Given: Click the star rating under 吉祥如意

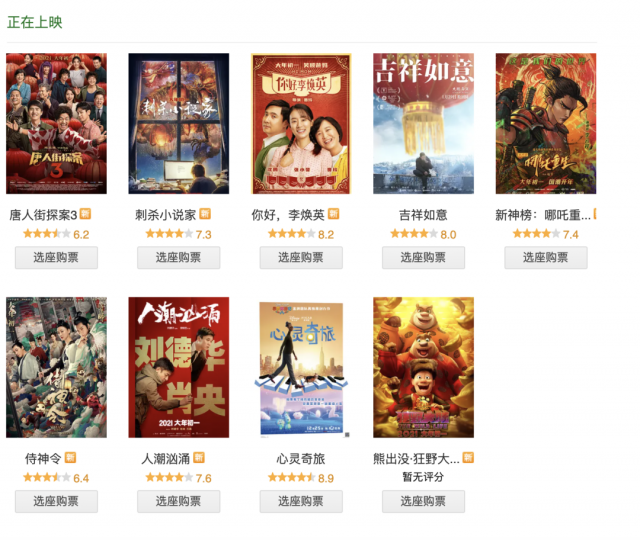Looking at the screenshot, I should (414, 233).
